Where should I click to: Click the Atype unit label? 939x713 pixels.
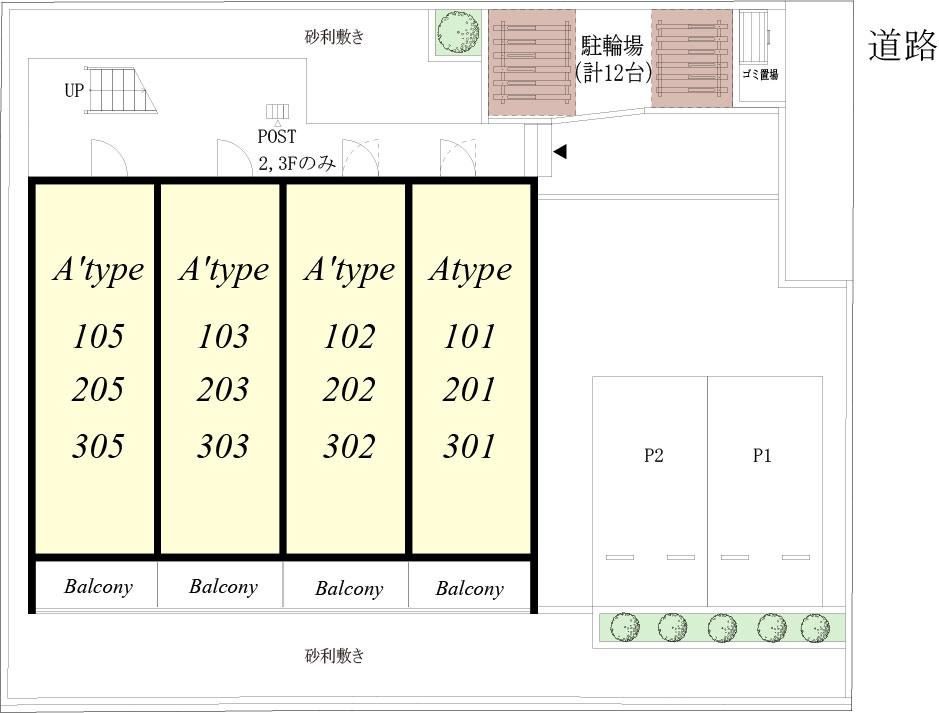pos(470,270)
